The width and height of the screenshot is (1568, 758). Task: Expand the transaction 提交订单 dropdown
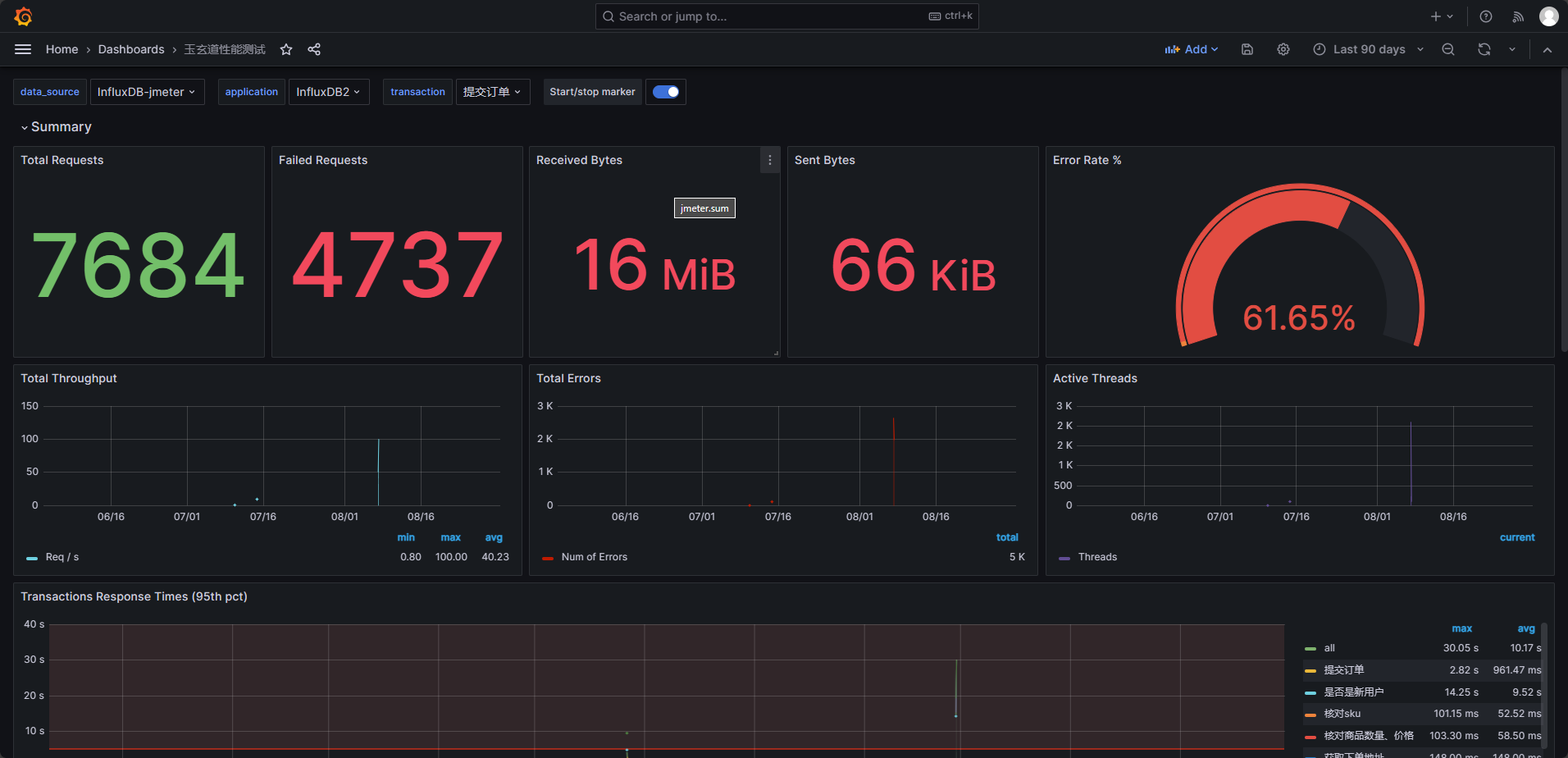point(492,92)
